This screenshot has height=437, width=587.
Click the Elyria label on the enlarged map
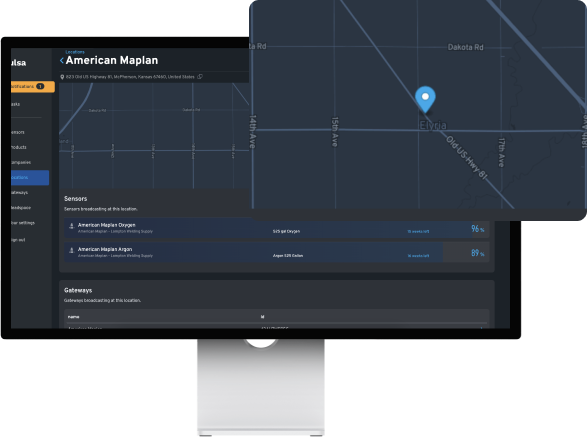[x=433, y=125]
